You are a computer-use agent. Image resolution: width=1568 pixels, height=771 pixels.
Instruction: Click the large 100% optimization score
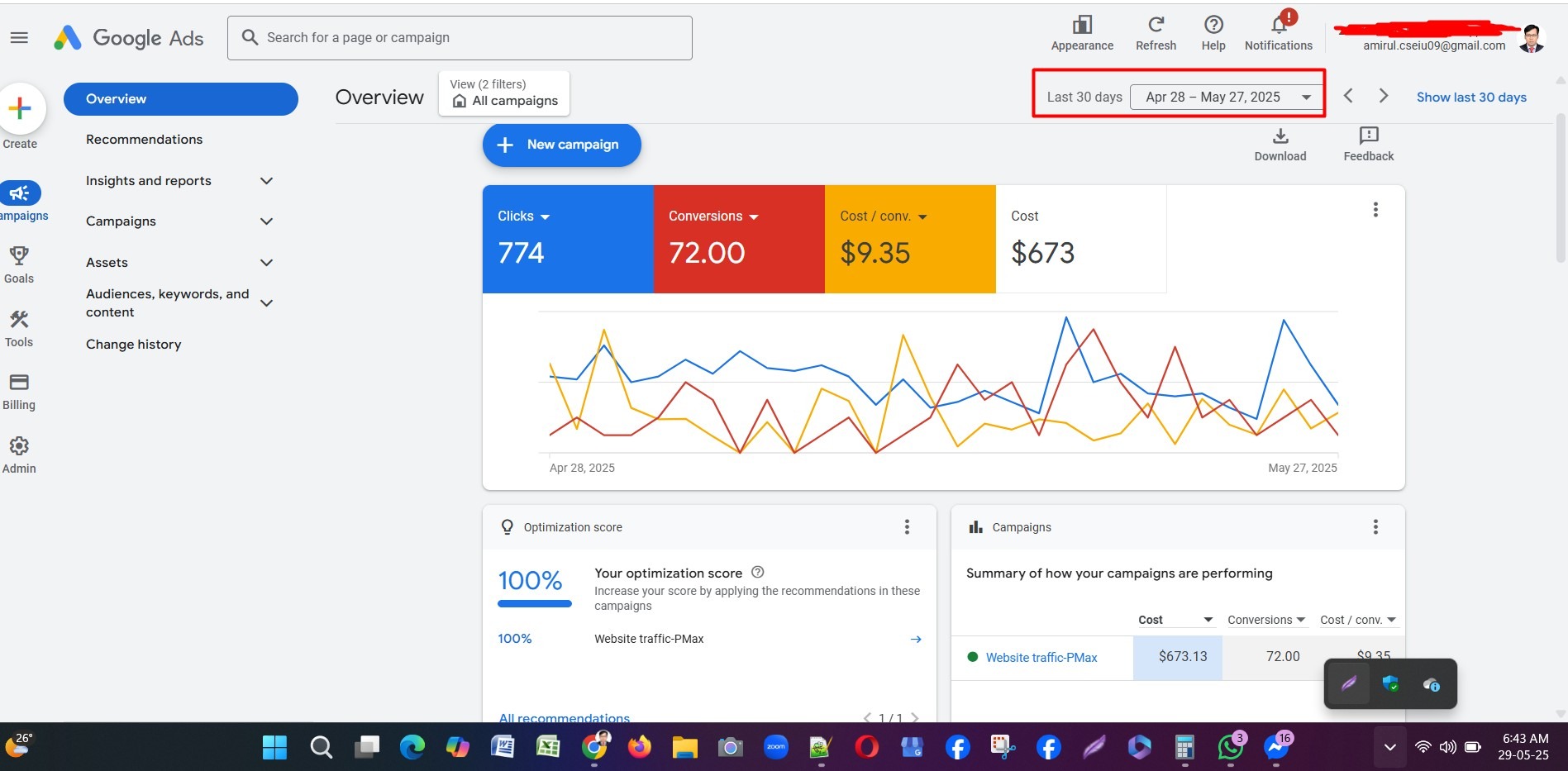click(x=530, y=580)
